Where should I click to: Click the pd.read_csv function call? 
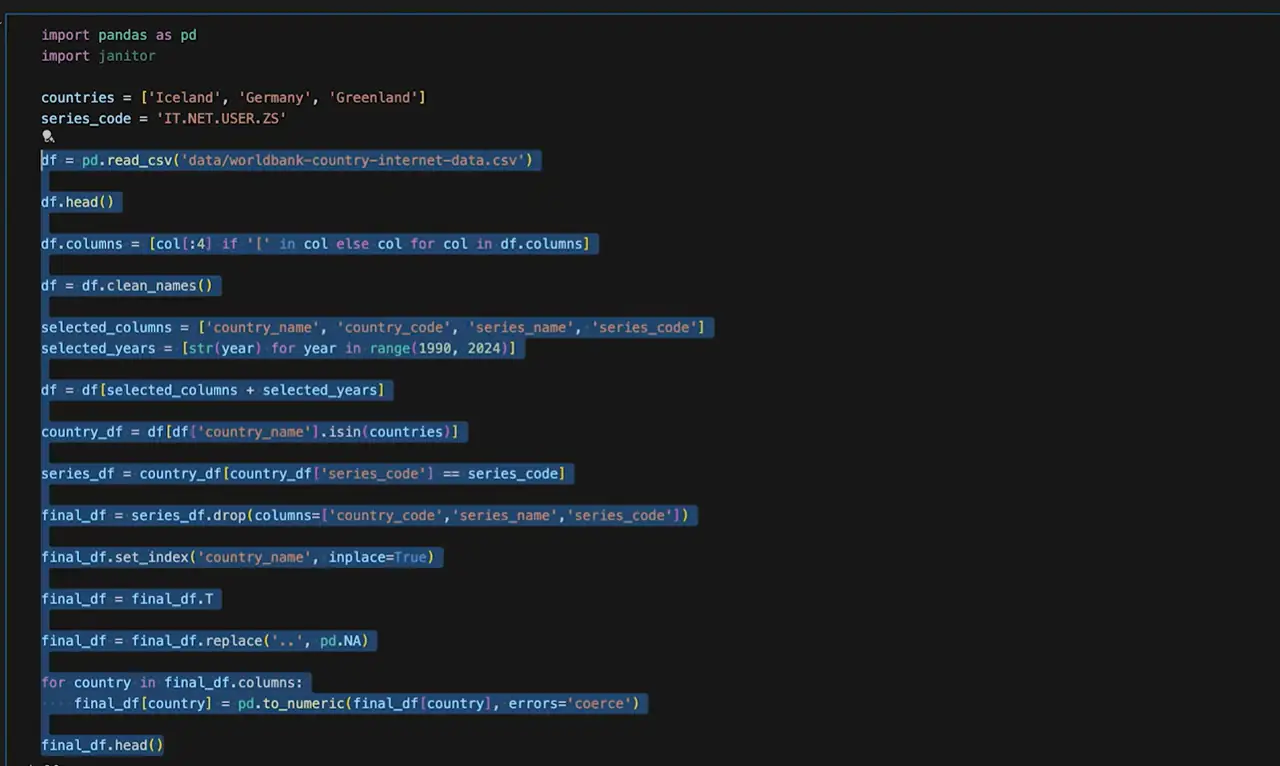click(x=150, y=160)
